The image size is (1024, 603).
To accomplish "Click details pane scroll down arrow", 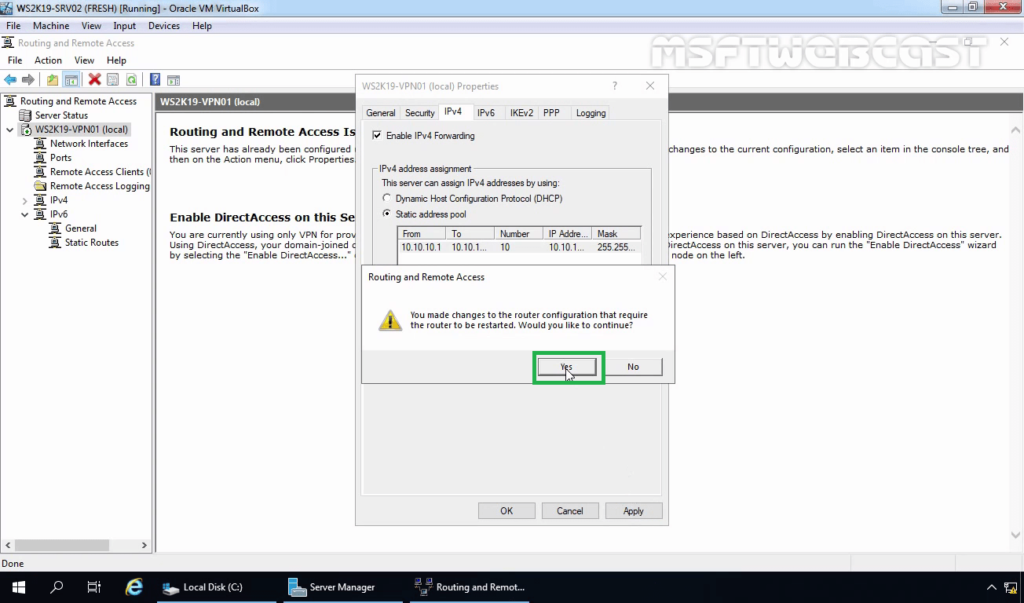I will tap(1016, 534).
